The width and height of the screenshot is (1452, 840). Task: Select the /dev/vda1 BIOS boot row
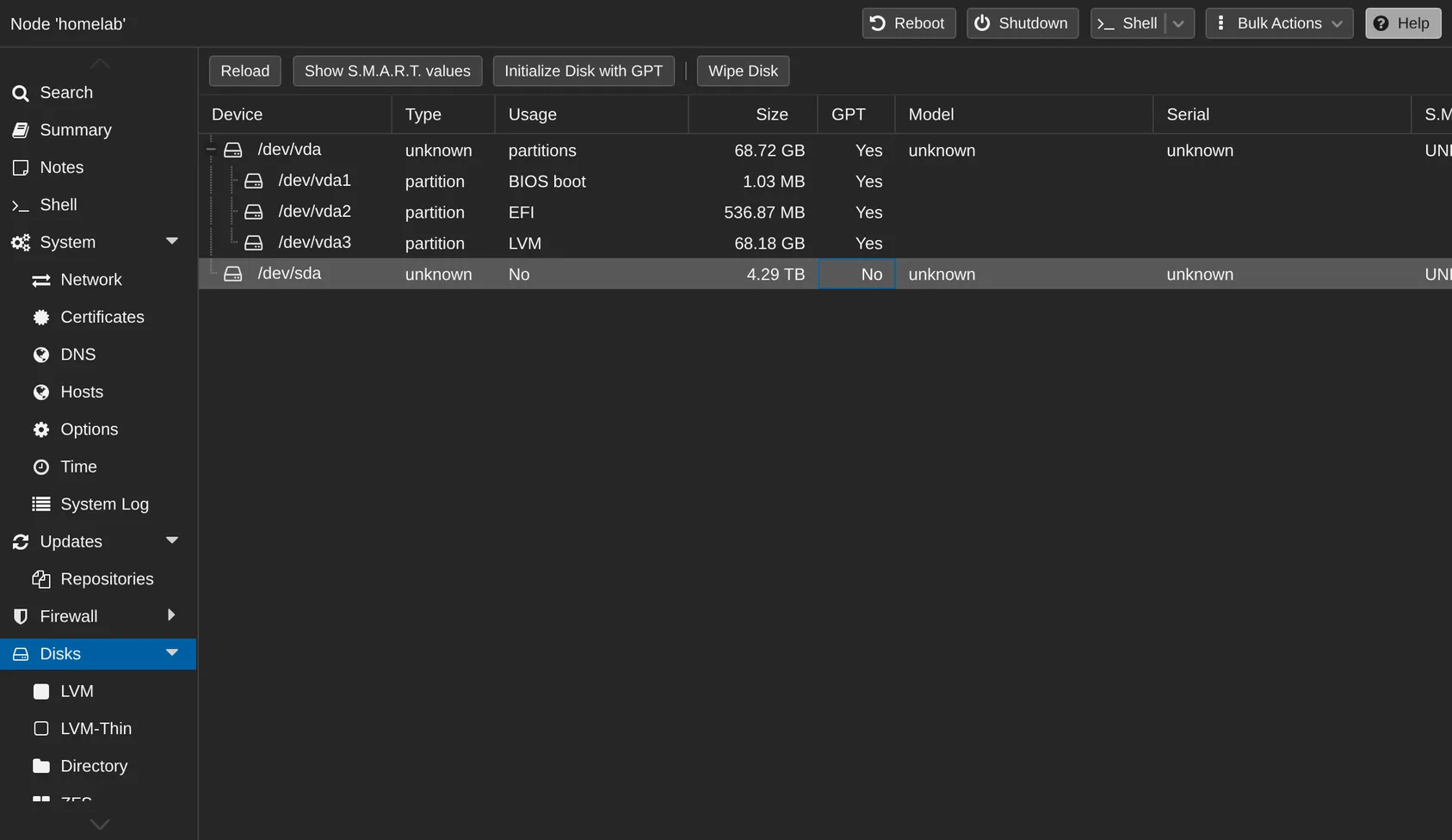tap(825, 182)
